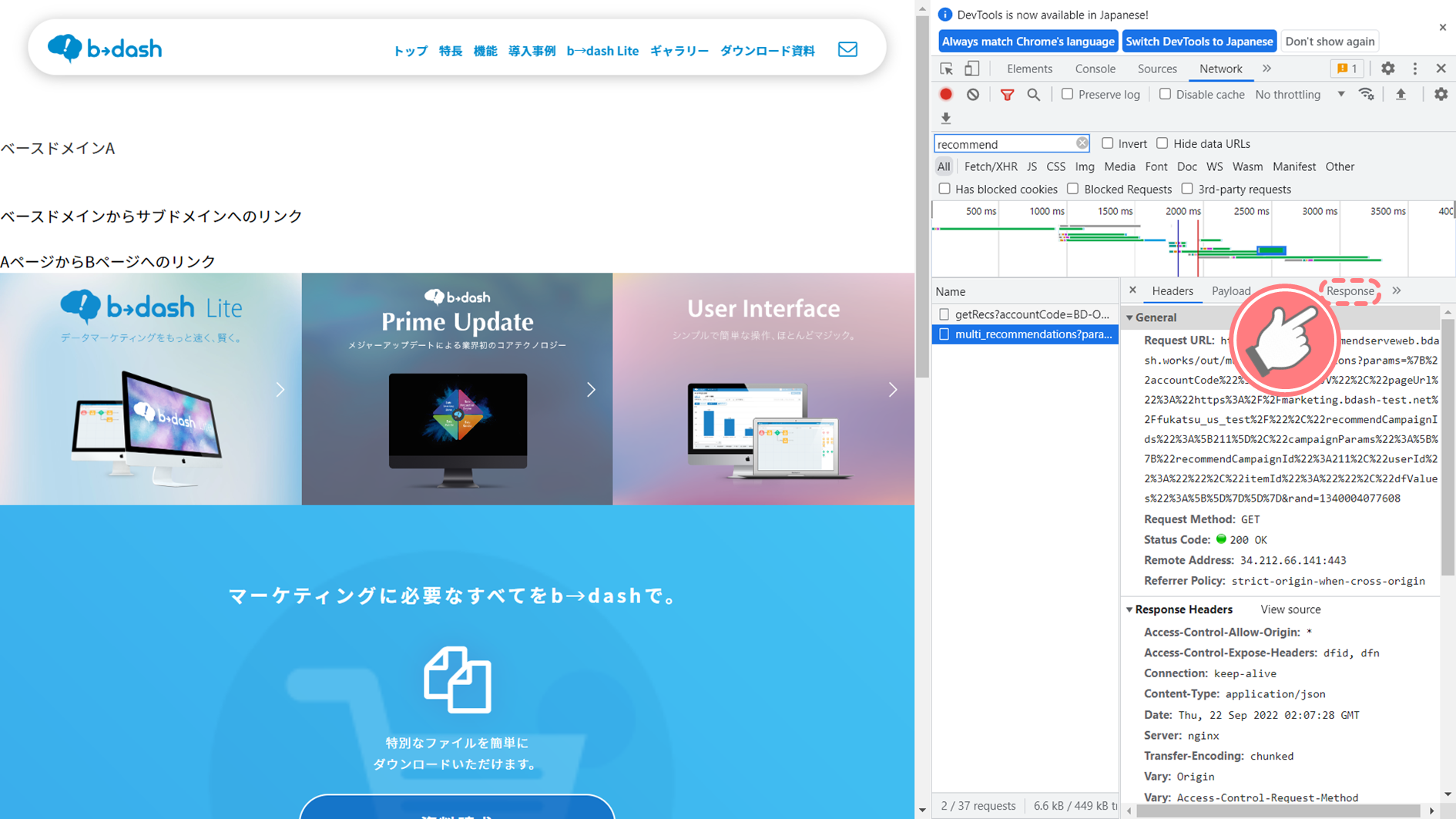Dismiss the DevTools language banner
This screenshot has height=819, width=1456.
coord(1442,27)
